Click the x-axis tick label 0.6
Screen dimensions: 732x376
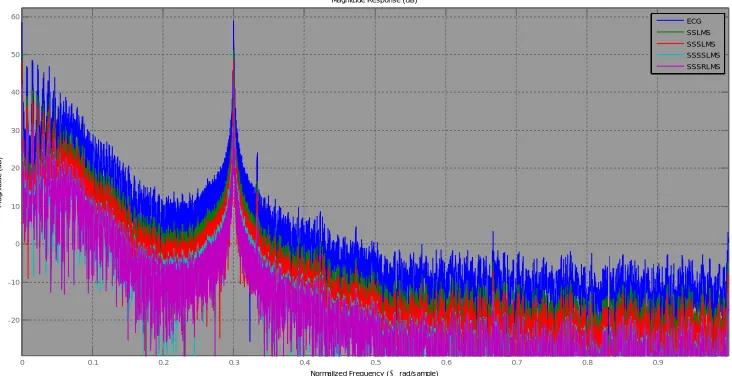446,362
